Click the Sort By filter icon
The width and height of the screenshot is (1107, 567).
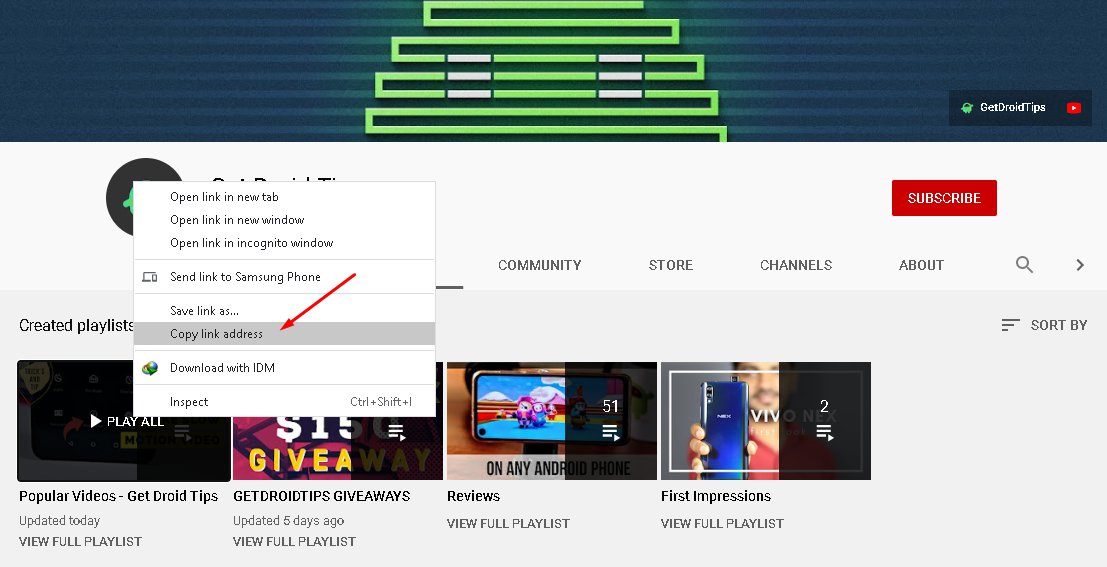(1010, 325)
